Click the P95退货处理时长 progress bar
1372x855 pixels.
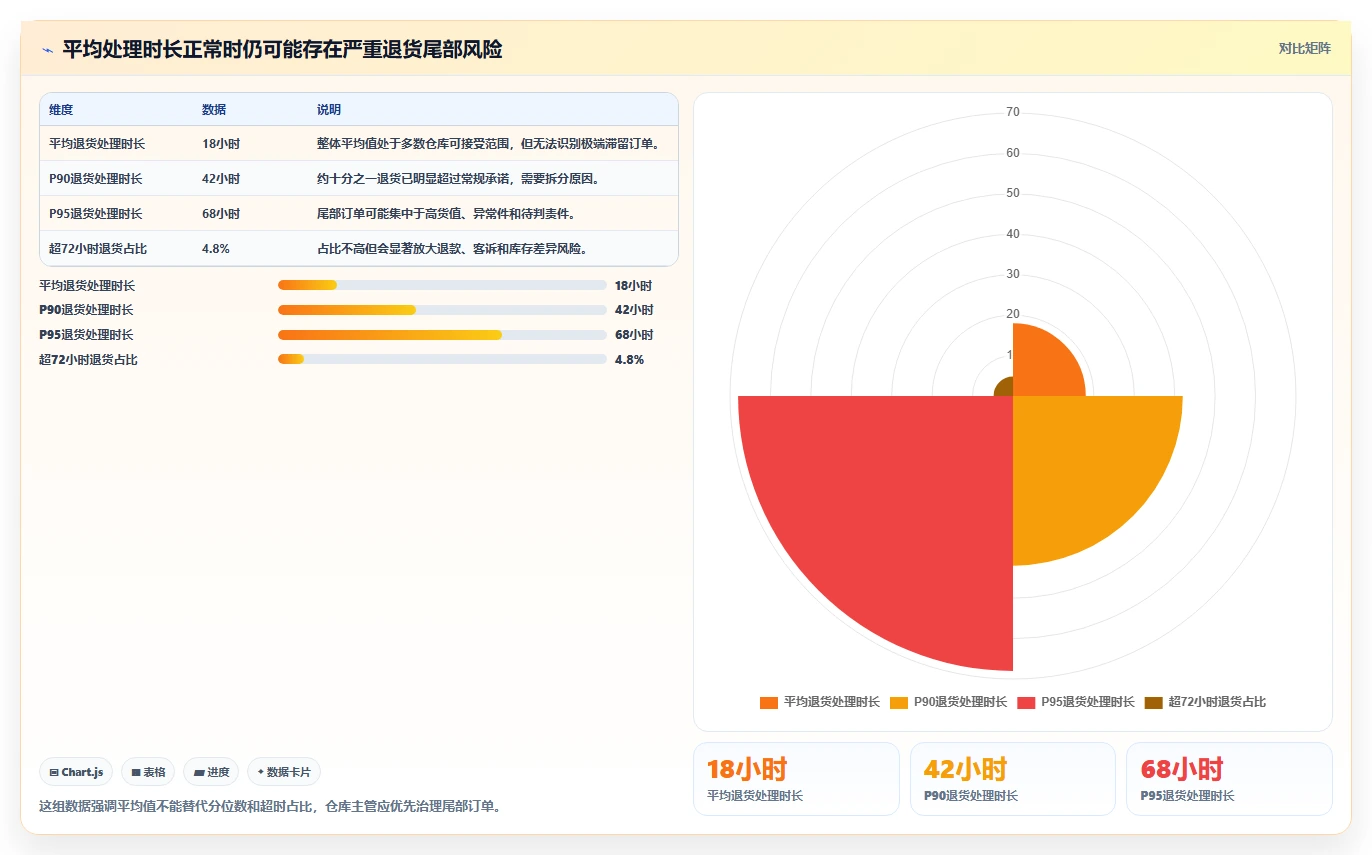click(x=442, y=335)
